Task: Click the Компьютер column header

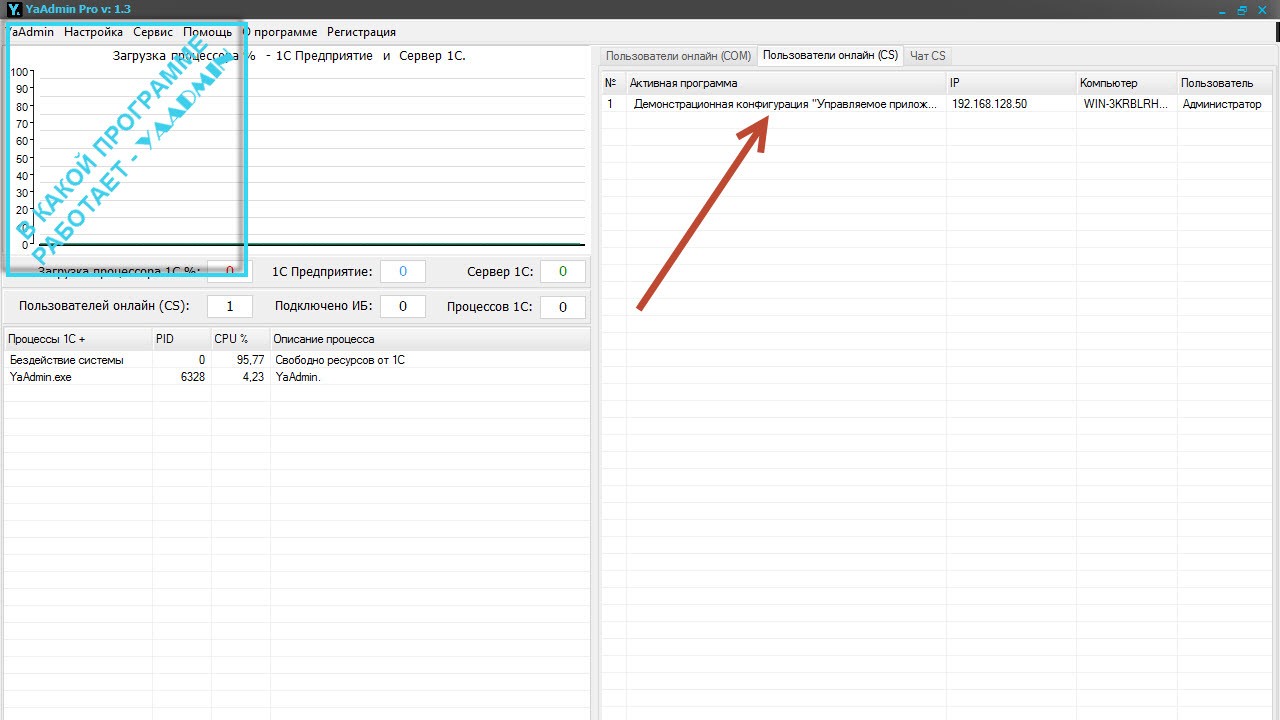Action: click(1125, 83)
